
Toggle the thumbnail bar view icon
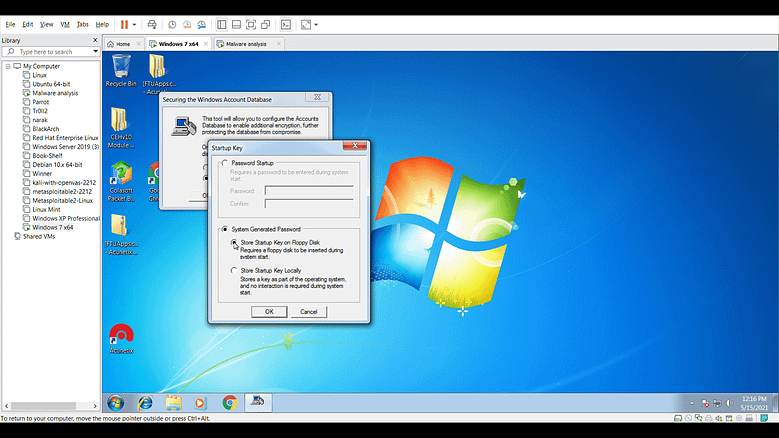[236, 24]
